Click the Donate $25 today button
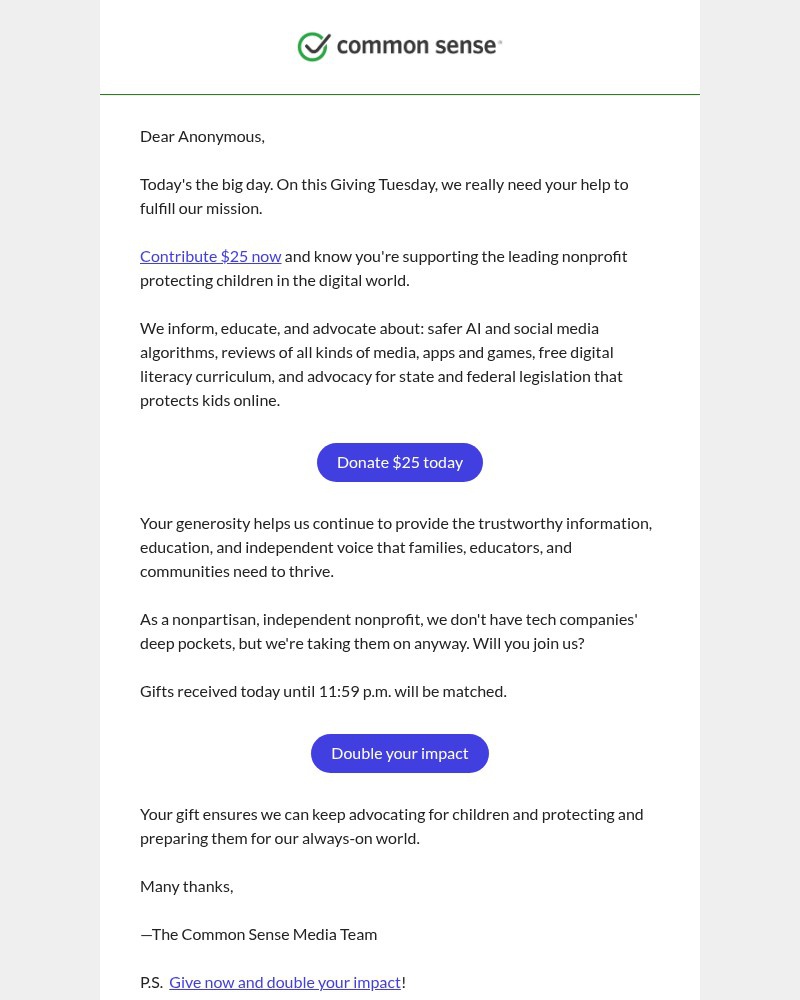Viewport: 800px width, 1000px height. click(x=400, y=462)
